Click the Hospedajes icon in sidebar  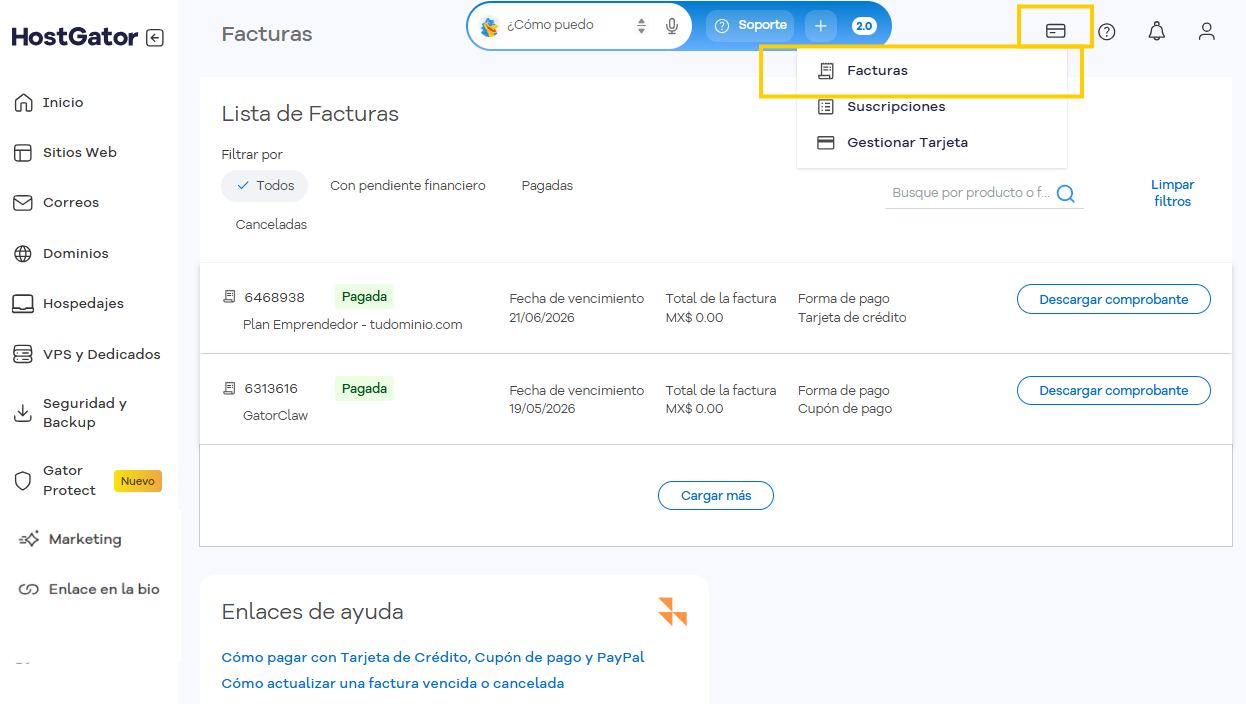(23, 304)
